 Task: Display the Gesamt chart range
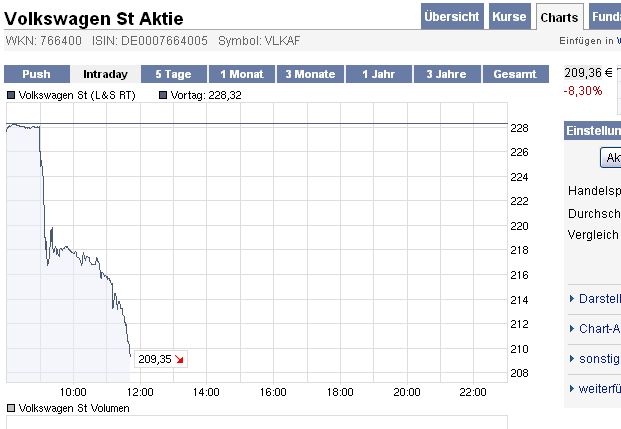point(515,74)
